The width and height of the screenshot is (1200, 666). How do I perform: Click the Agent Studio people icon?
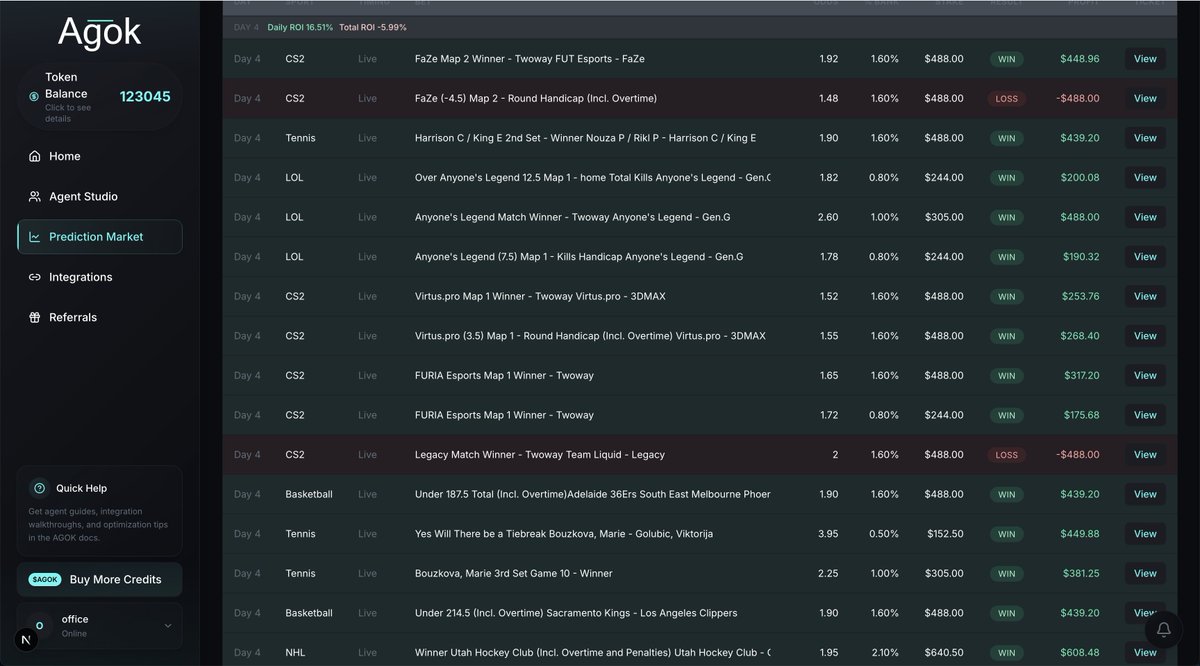tap(35, 197)
